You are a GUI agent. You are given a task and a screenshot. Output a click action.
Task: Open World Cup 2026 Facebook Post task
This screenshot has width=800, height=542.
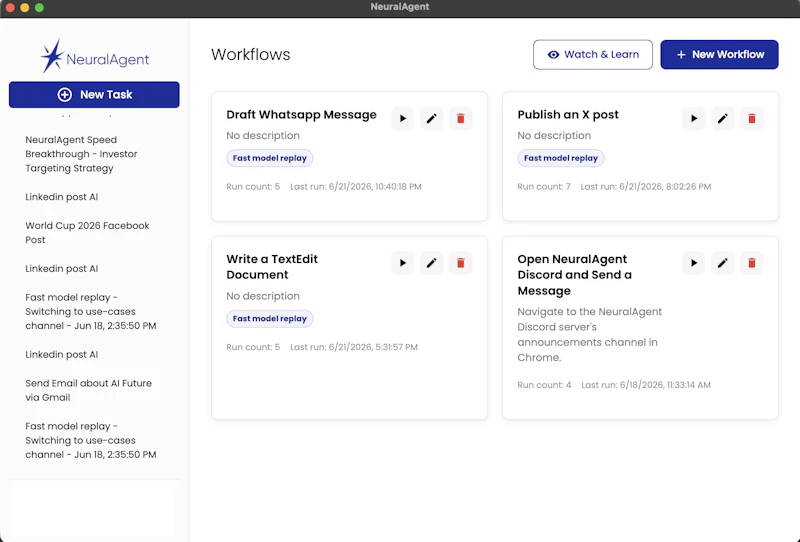click(87, 233)
